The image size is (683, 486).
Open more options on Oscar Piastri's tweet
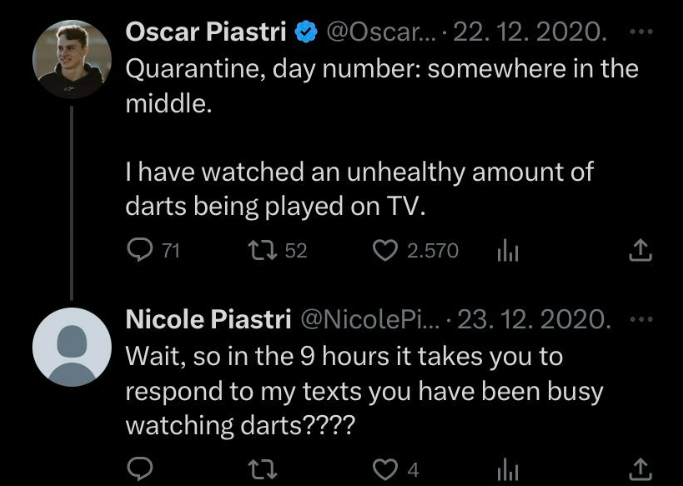point(642,31)
